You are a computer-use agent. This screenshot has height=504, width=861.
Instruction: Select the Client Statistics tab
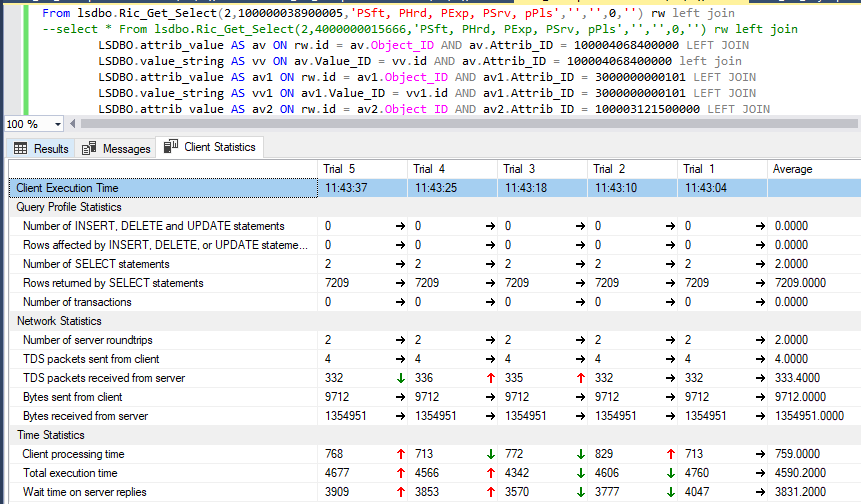[x=219, y=147]
